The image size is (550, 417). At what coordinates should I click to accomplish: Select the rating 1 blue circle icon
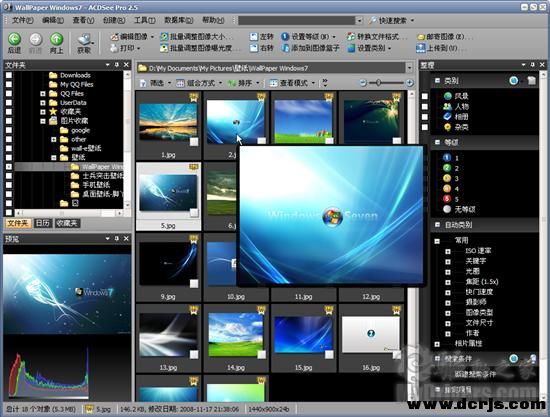click(447, 158)
